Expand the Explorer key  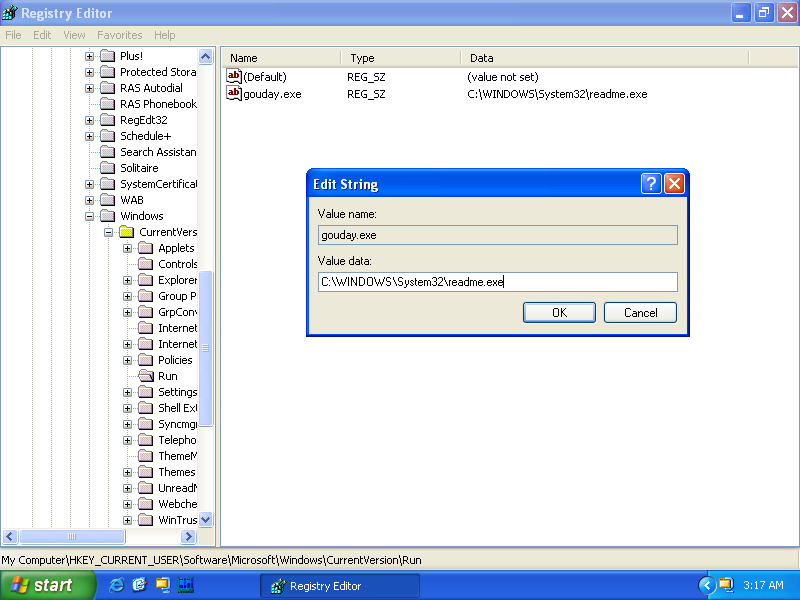pyautogui.click(x=128, y=280)
